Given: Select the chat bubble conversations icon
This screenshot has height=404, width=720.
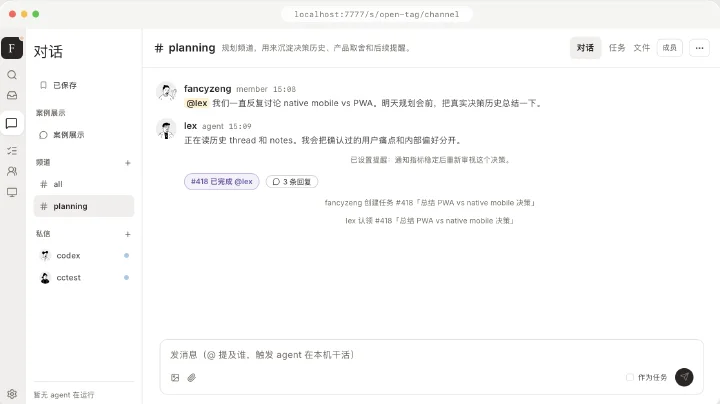Looking at the screenshot, I should [12, 123].
